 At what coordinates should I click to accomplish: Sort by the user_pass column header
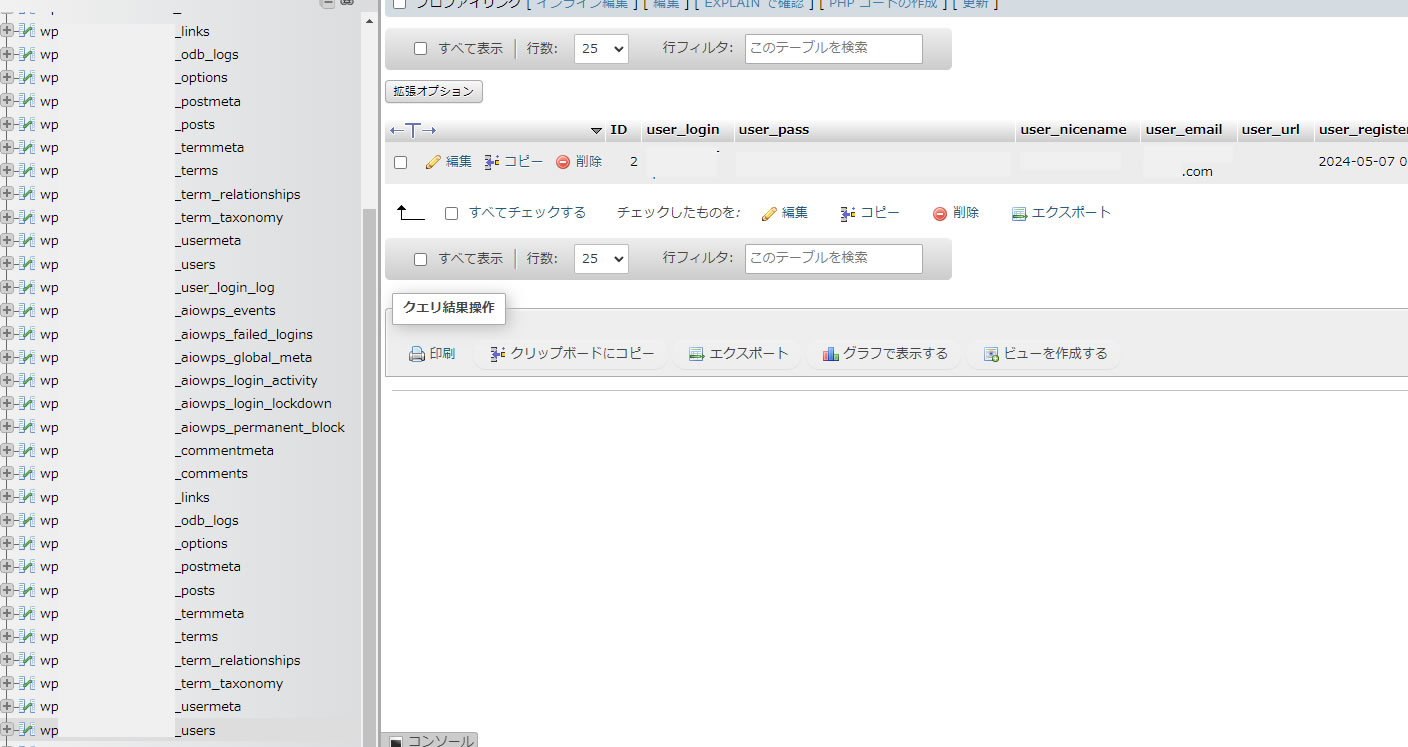pos(774,130)
